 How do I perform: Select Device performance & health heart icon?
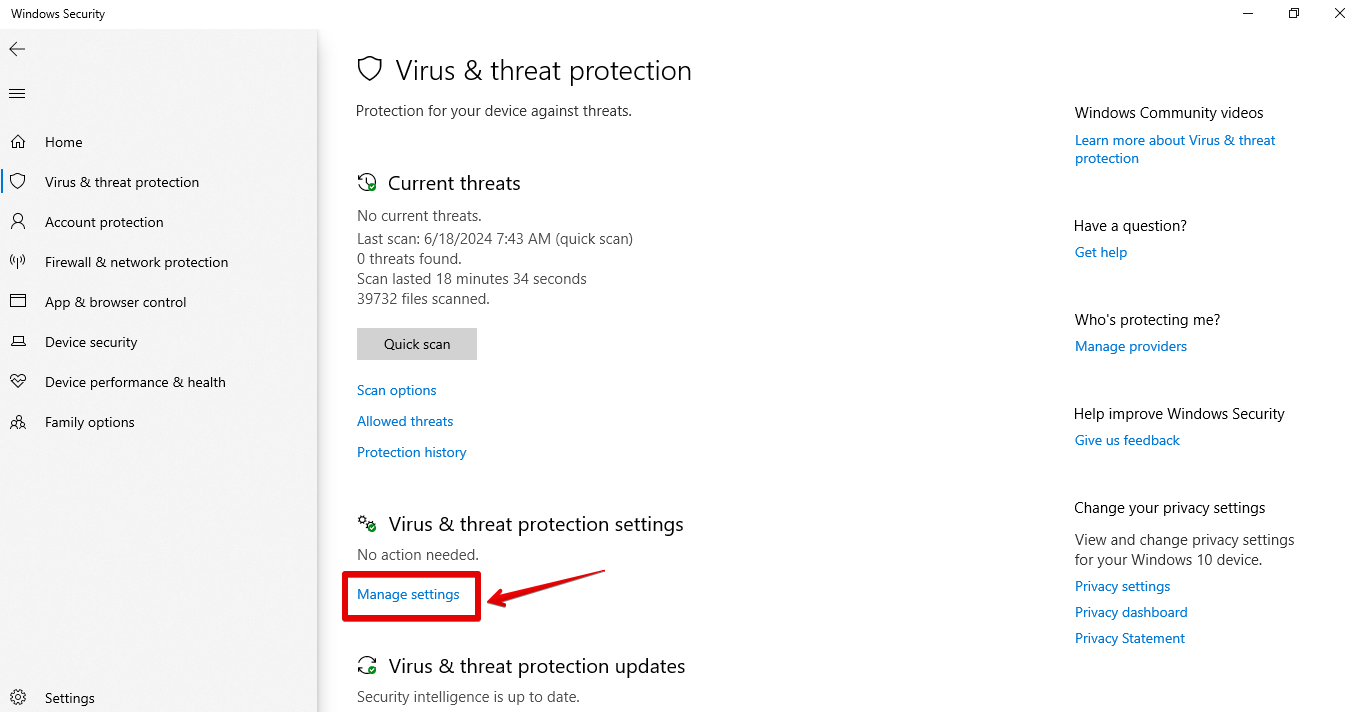click(18, 382)
